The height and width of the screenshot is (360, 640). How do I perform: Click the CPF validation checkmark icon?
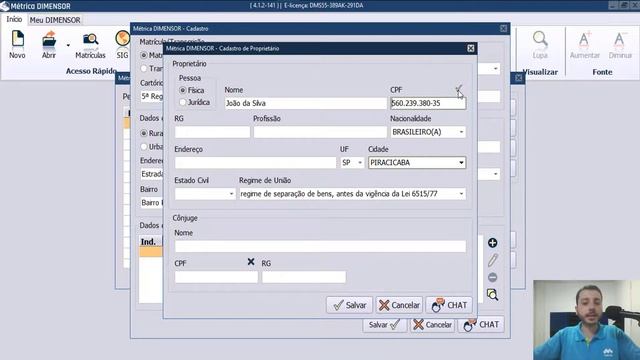[459, 89]
